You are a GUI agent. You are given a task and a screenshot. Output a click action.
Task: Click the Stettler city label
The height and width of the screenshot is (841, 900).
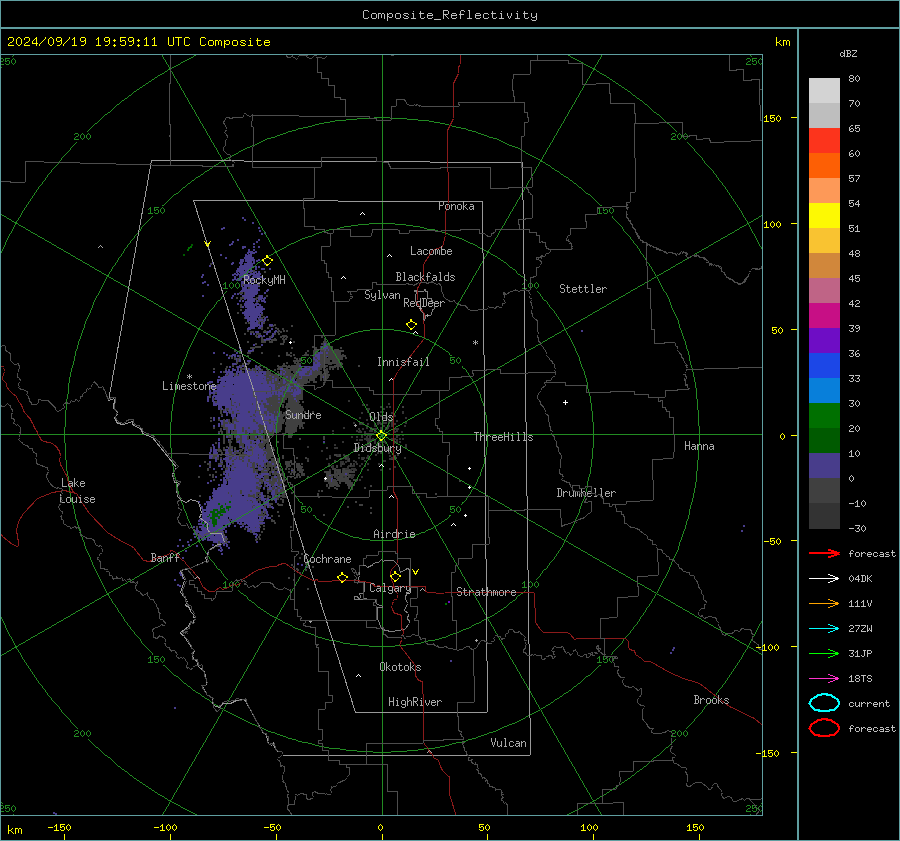[x=583, y=289]
